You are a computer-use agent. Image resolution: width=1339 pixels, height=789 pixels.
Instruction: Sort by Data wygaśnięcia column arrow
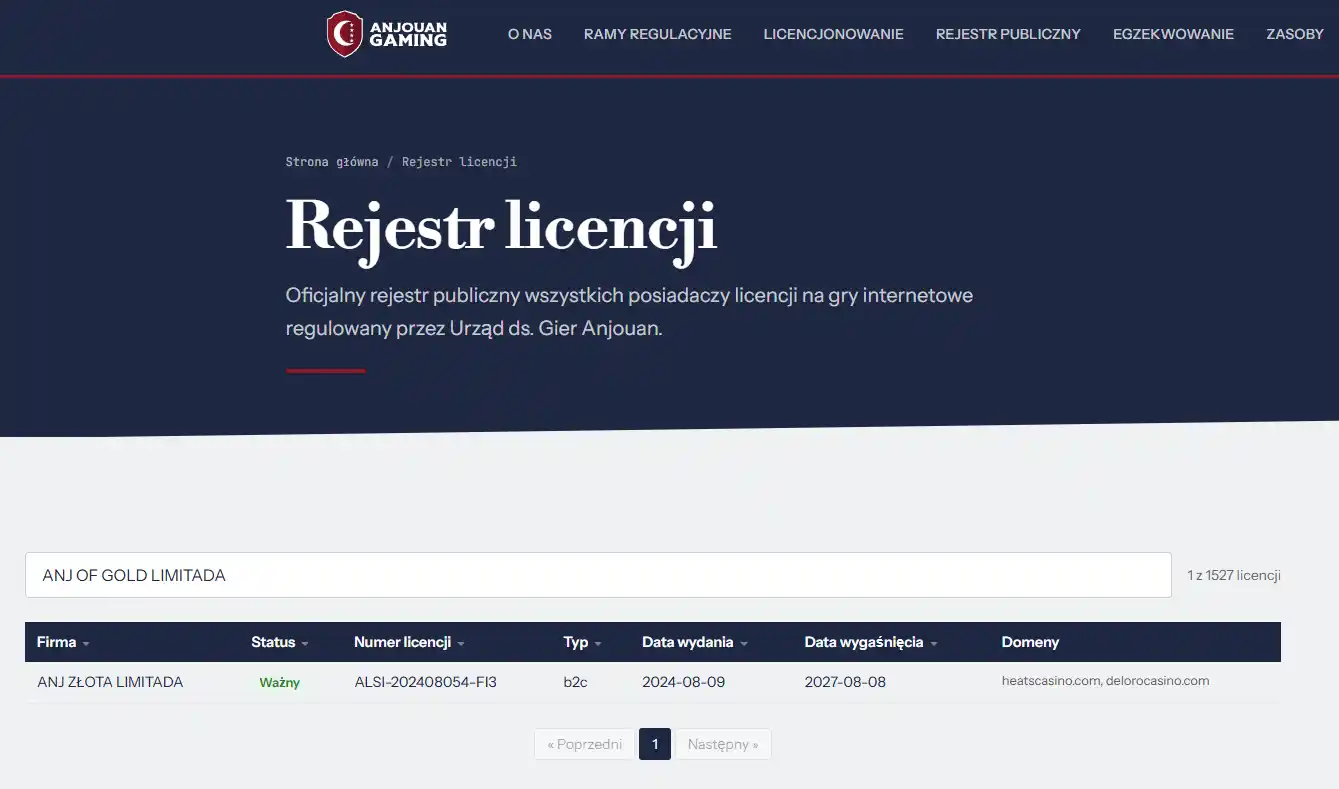(933, 643)
